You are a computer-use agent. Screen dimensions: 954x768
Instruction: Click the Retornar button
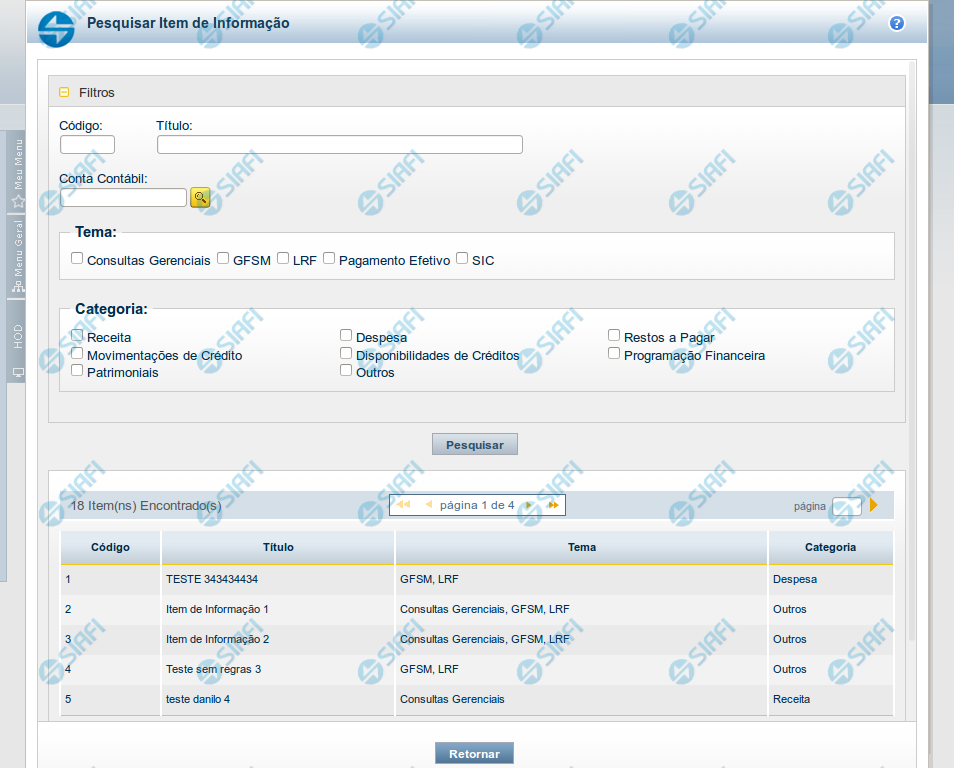pos(474,753)
